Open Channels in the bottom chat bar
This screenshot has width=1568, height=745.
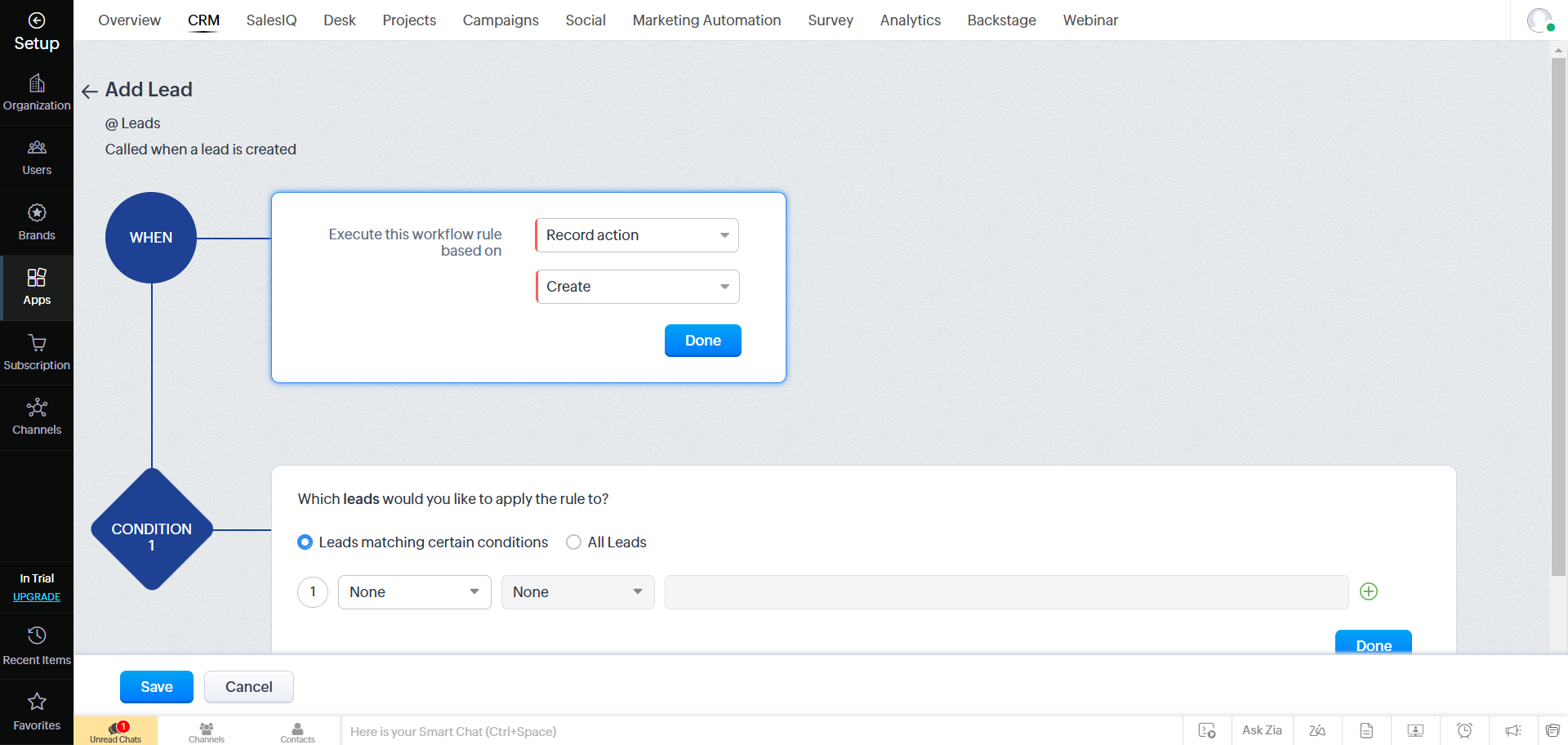coord(207,731)
